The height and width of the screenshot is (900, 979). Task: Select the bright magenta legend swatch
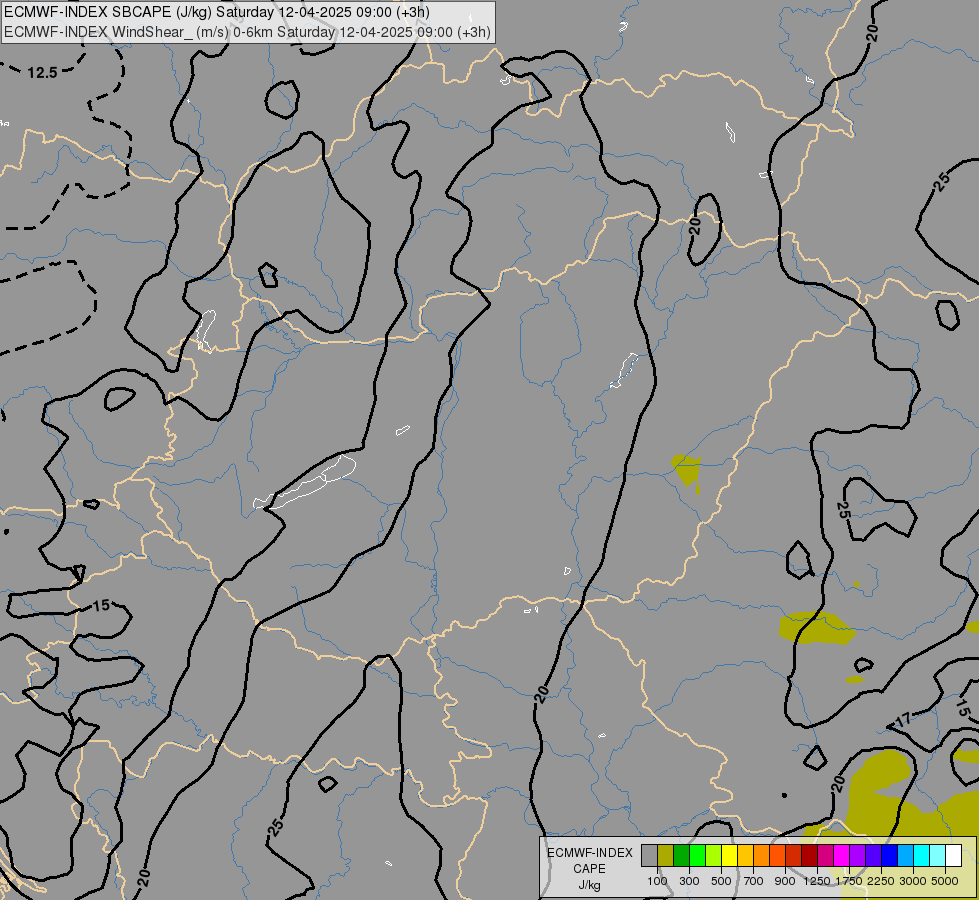point(841,855)
